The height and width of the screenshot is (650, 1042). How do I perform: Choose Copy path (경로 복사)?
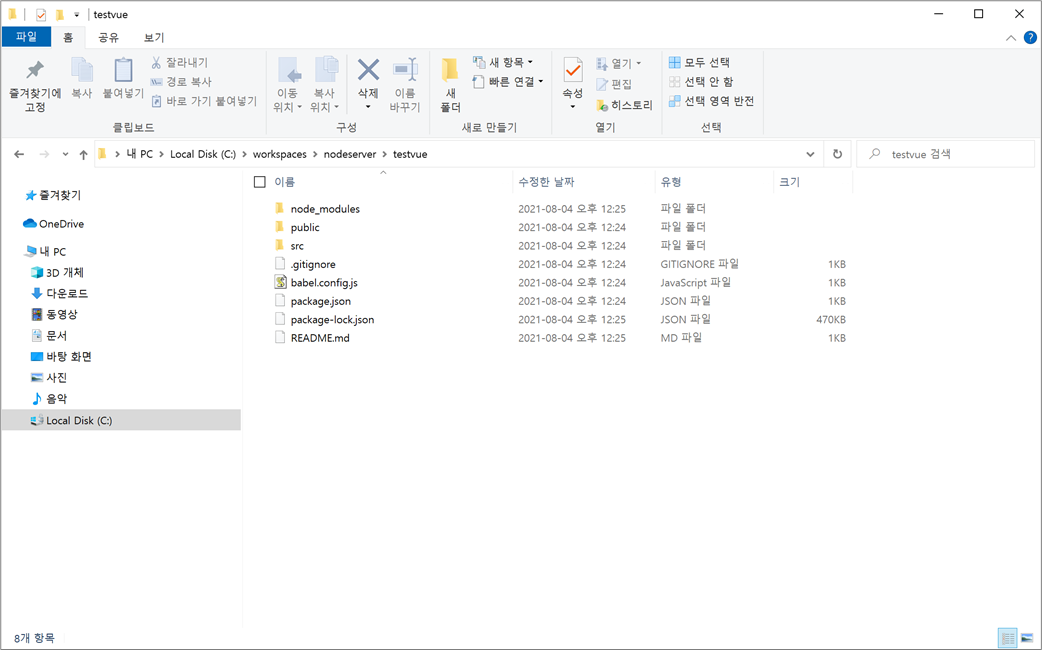(x=181, y=82)
